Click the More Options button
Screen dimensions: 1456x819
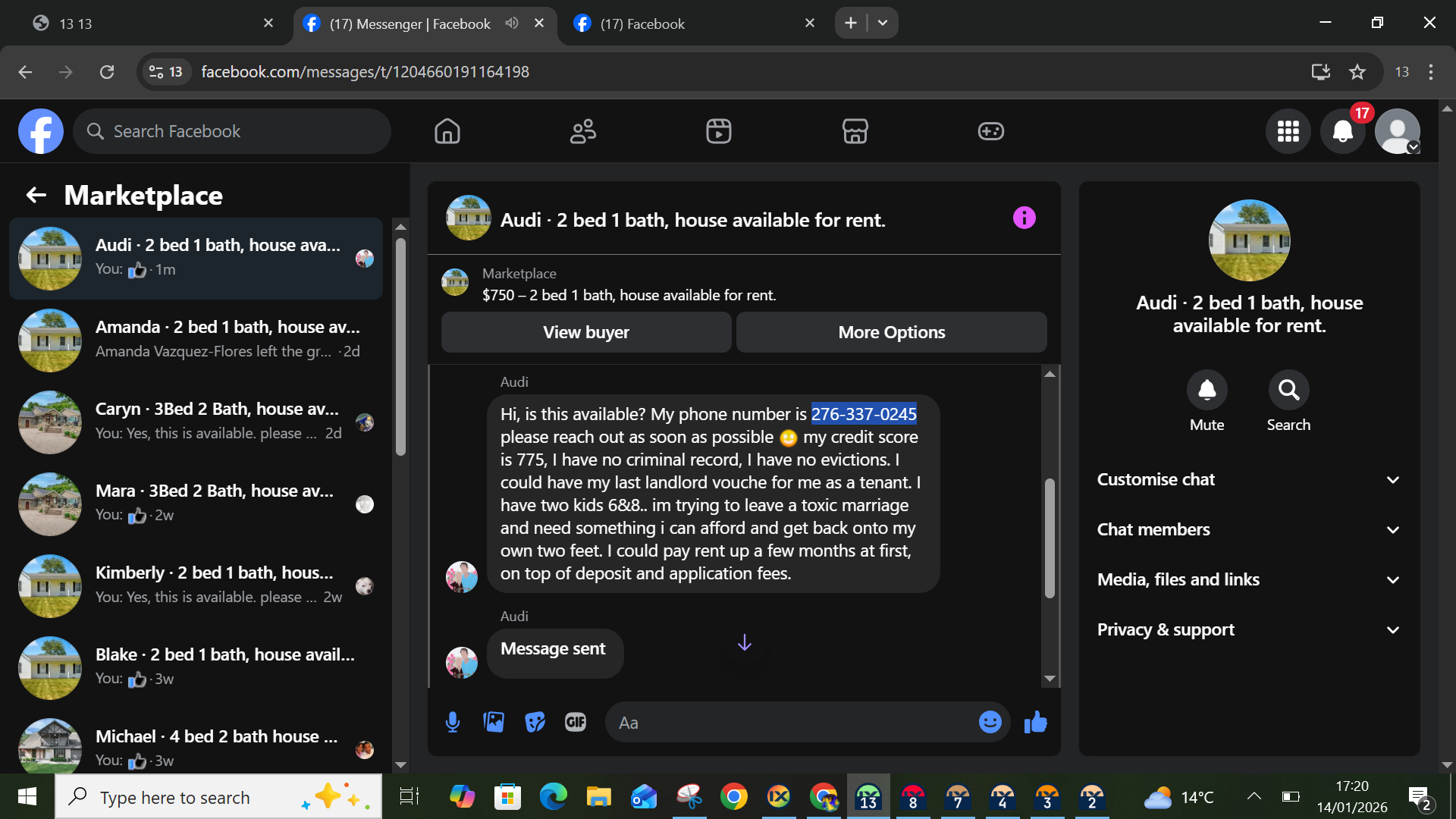[891, 332]
